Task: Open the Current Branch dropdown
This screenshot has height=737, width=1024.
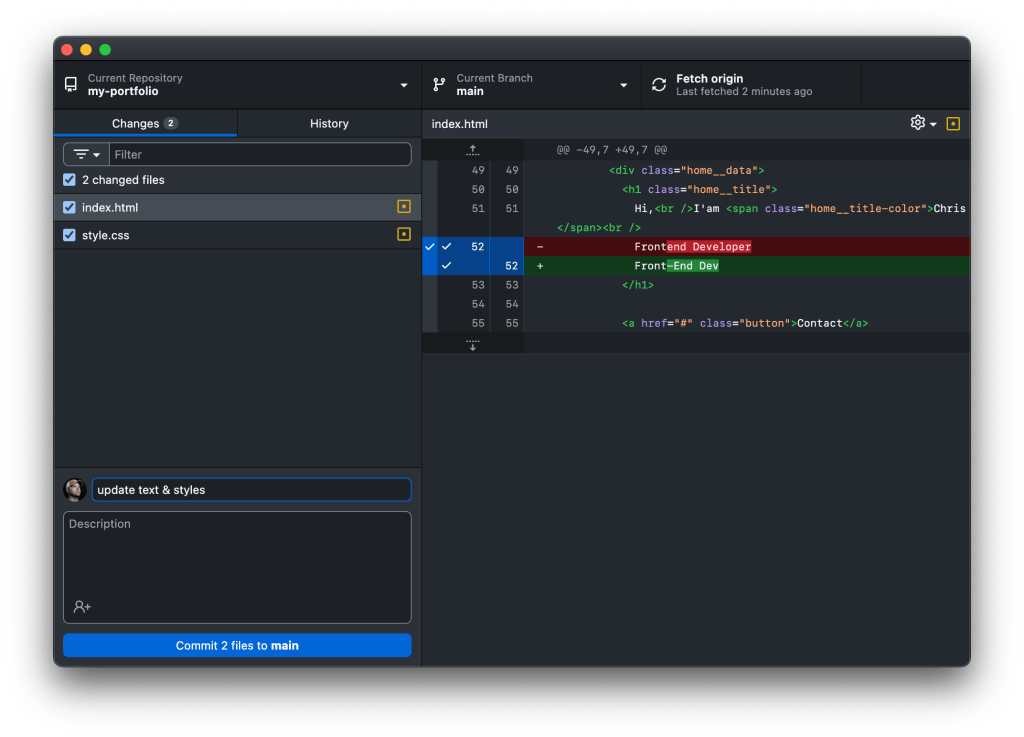Action: pyautogui.click(x=622, y=85)
